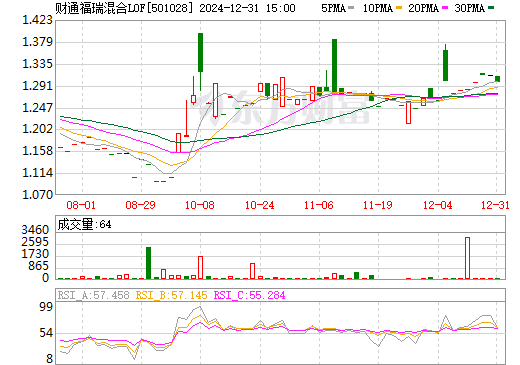Select the 11-06 date axis label
Image resolution: width=520 pixels, height=365 pixels.
tap(319, 205)
